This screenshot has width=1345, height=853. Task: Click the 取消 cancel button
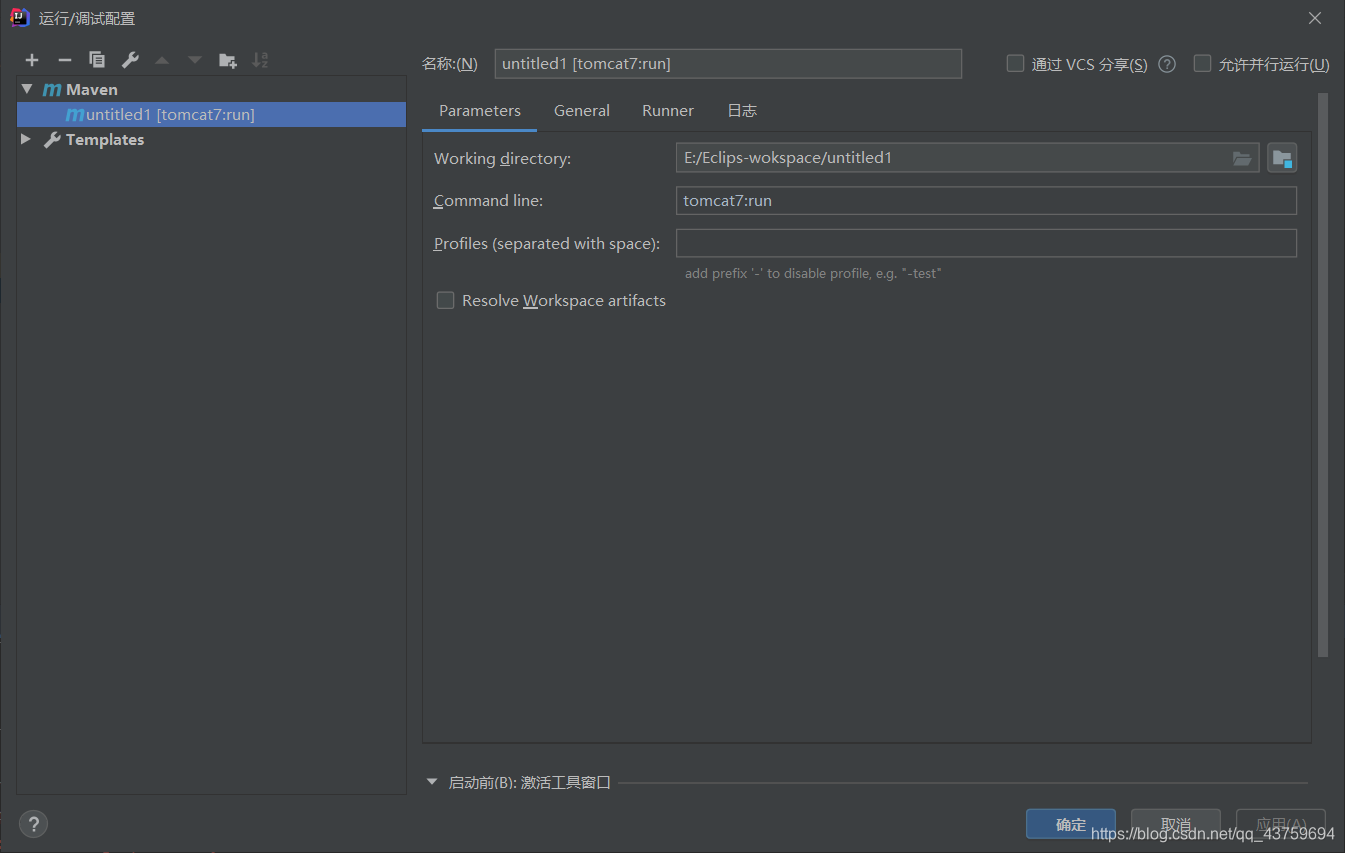click(1176, 824)
